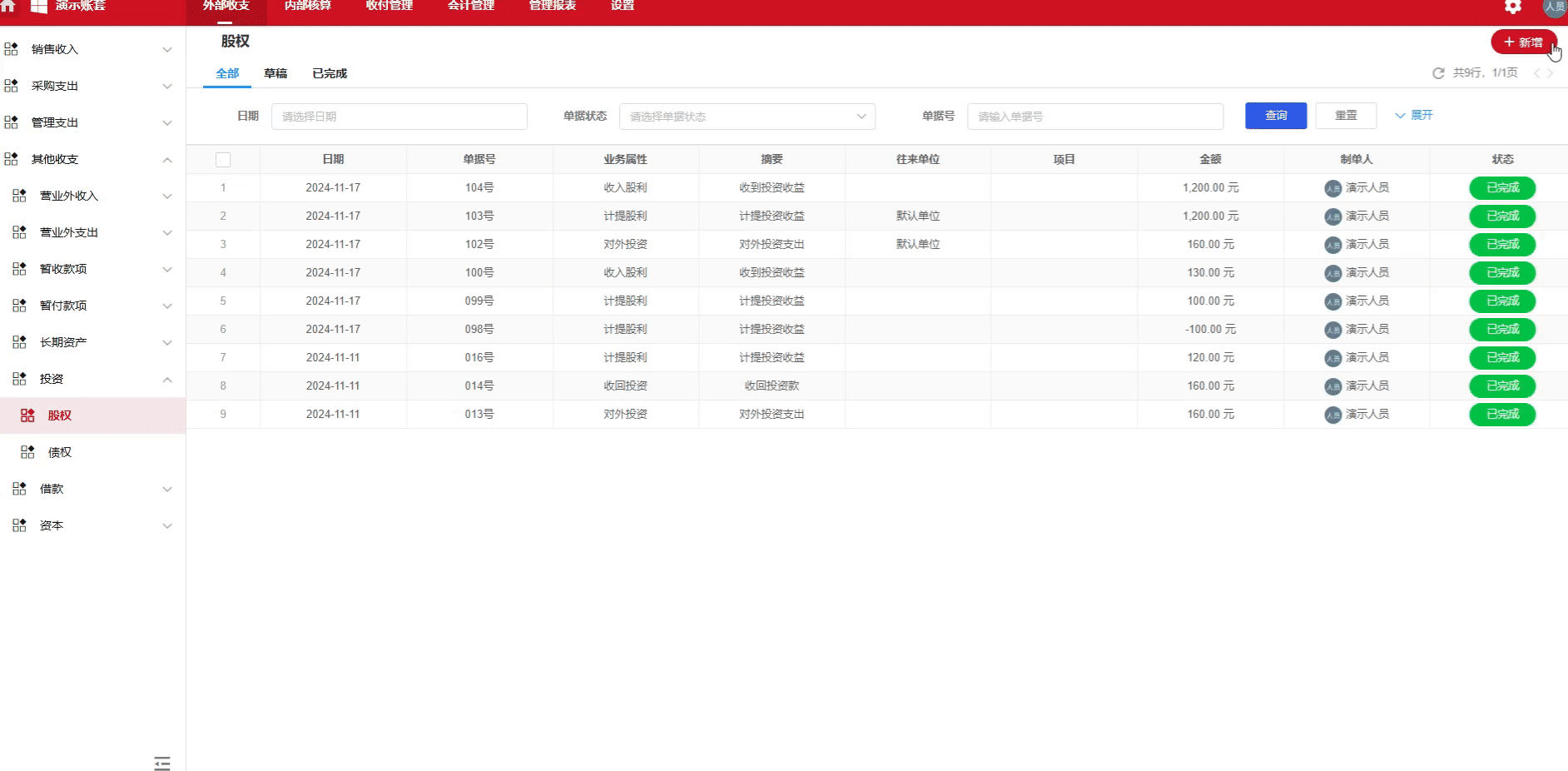Open the 单据状态 dropdown

pos(745,117)
